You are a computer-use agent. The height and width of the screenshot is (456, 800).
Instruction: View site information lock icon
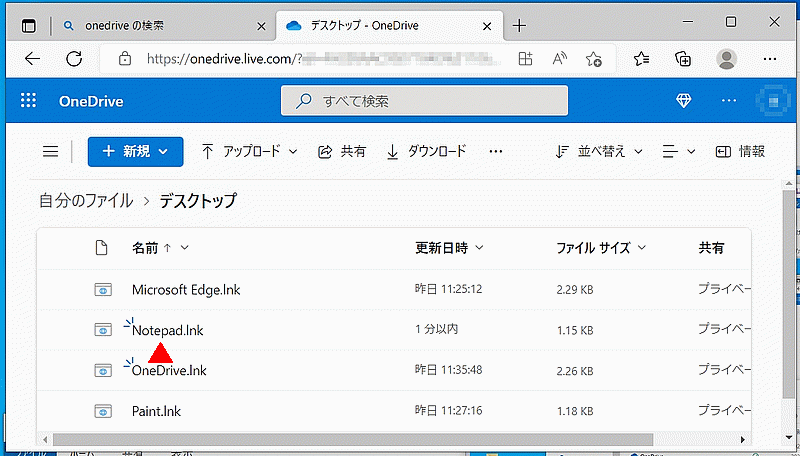(124, 59)
